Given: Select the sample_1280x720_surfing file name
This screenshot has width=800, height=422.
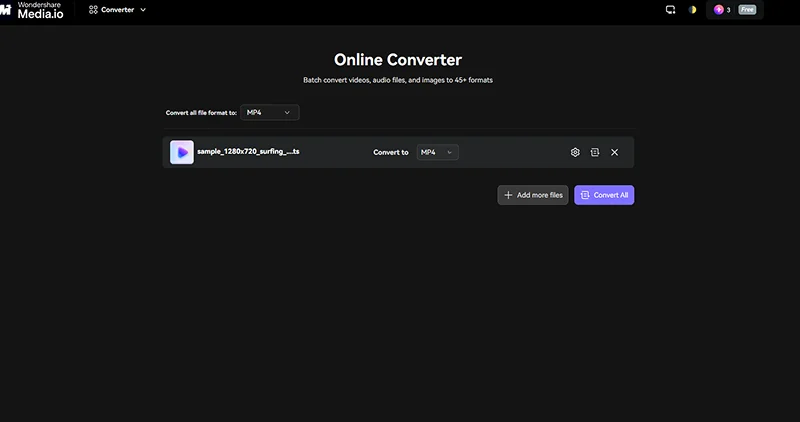Looking at the screenshot, I should [248, 152].
